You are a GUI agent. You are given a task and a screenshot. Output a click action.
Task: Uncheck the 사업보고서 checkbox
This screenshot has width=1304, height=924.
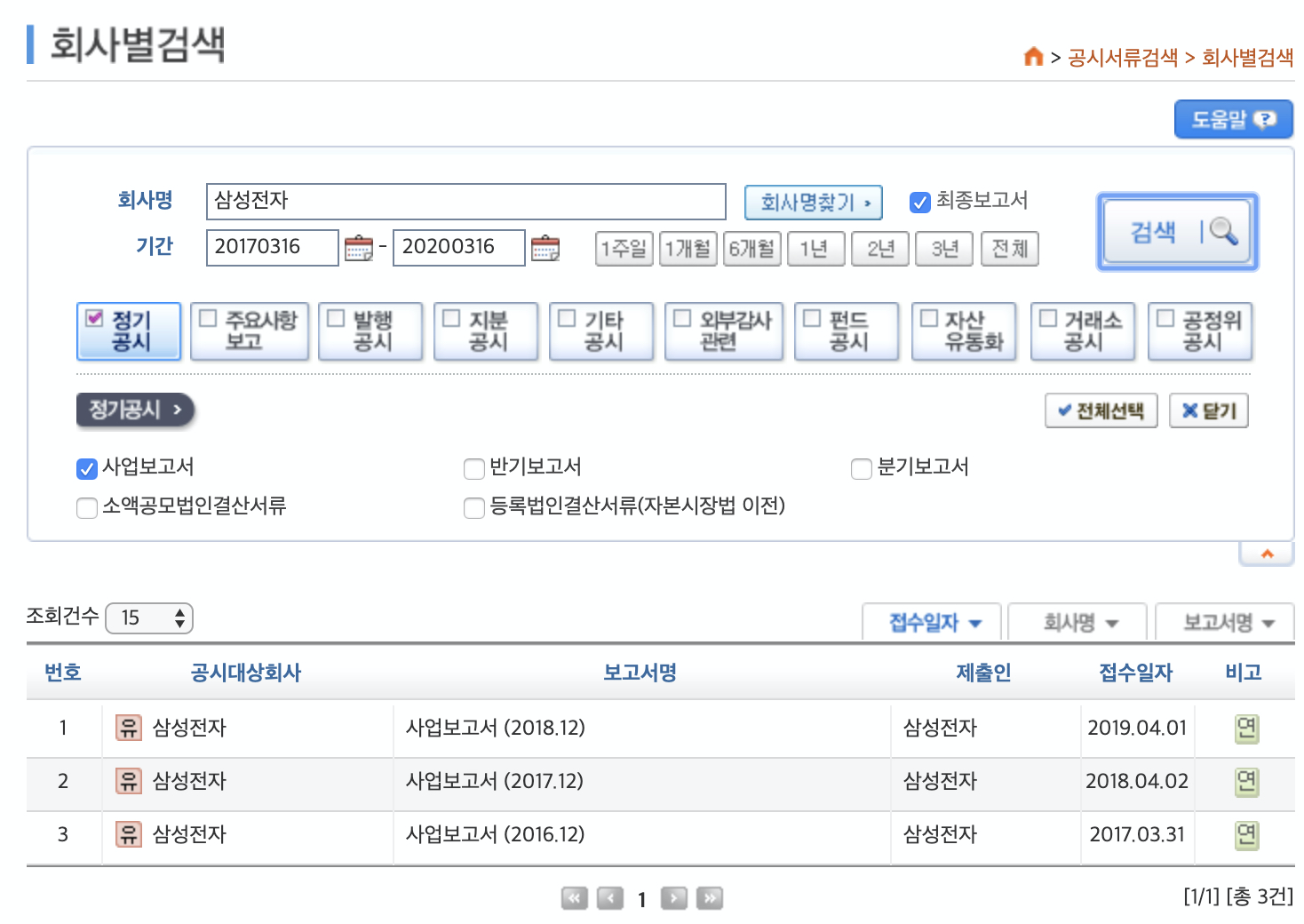pyautogui.click(x=86, y=468)
